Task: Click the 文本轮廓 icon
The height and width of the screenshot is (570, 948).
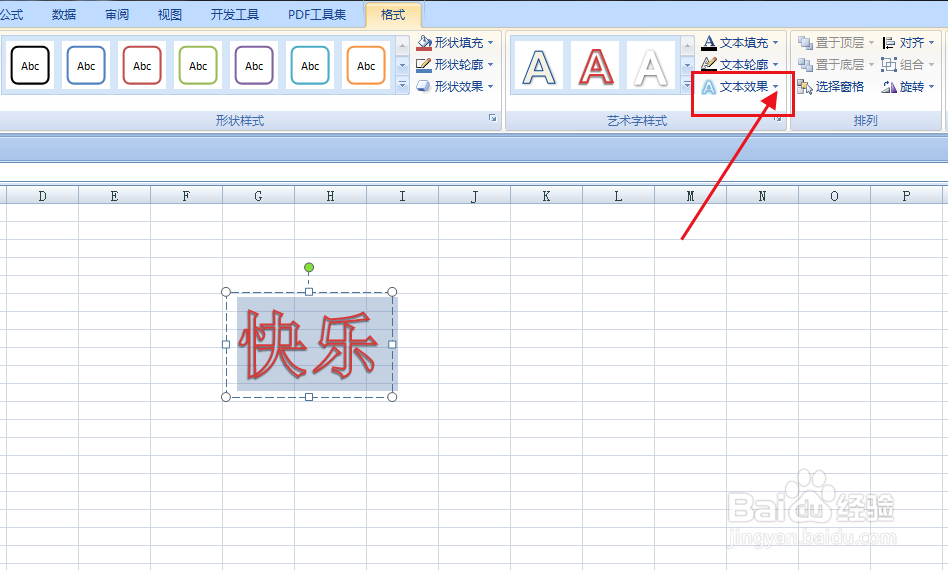Action: [x=709, y=64]
